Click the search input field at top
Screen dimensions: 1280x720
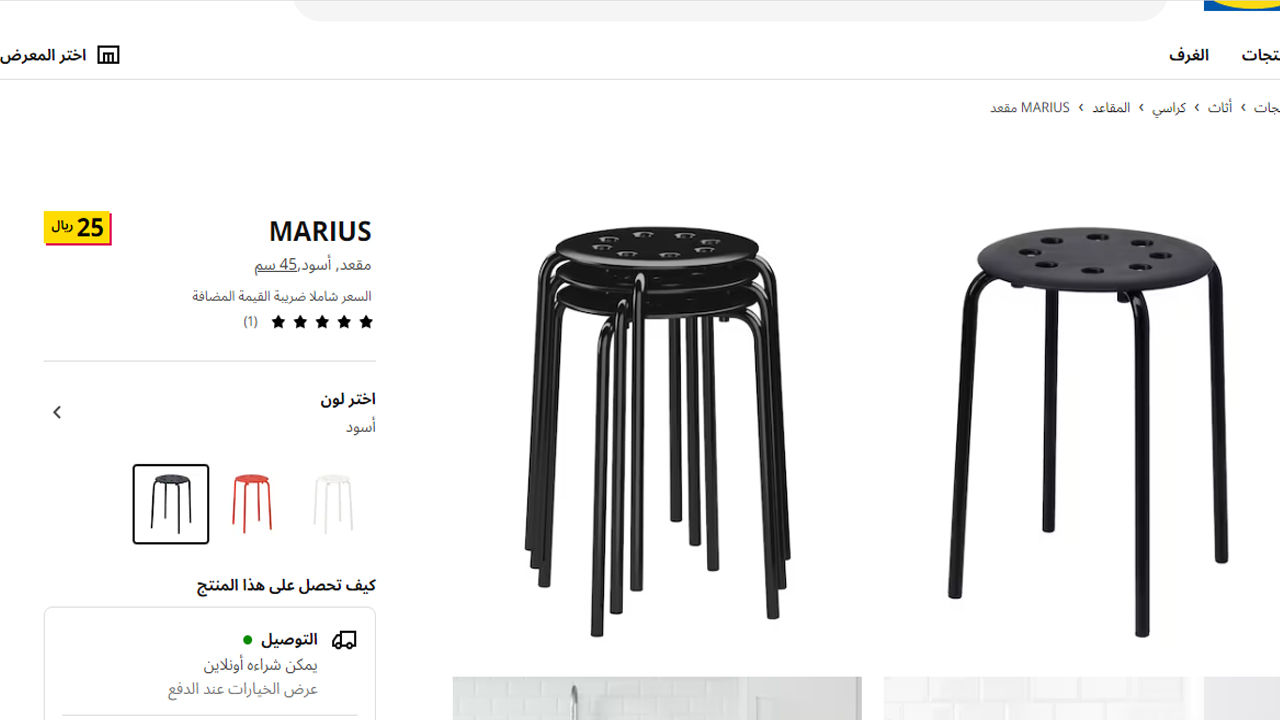tap(730, 8)
